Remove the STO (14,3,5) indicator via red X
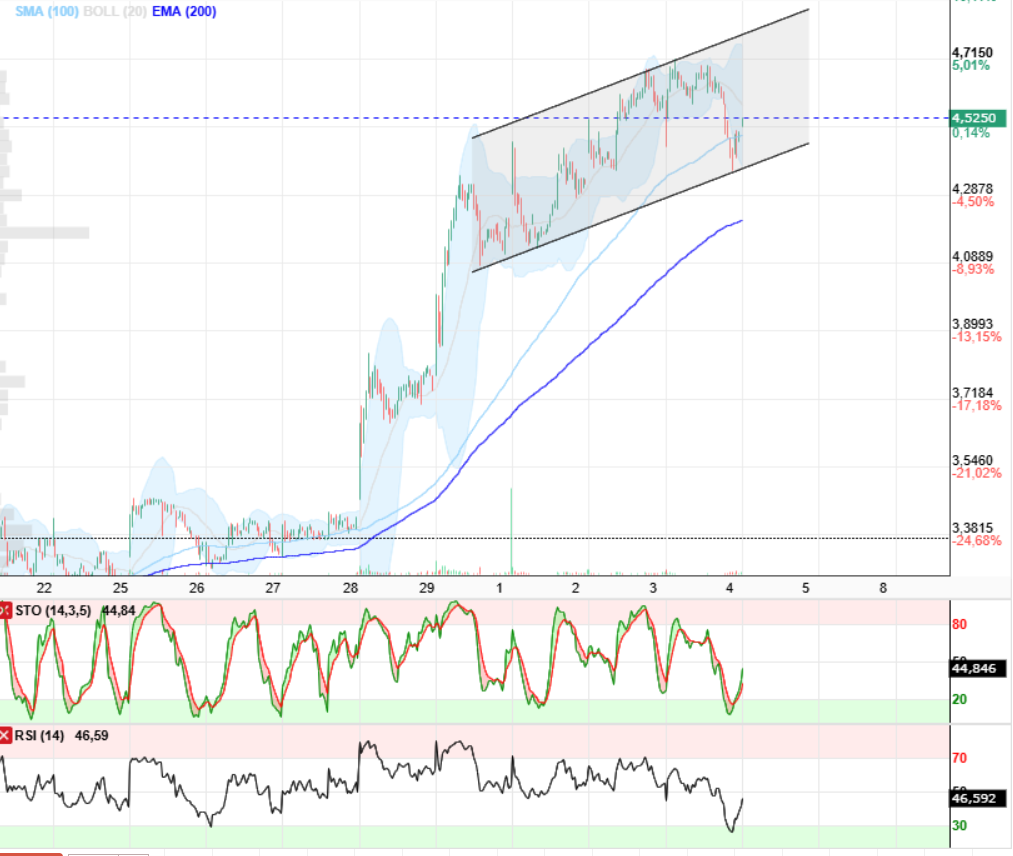This screenshot has width=1013, height=856. point(5,611)
